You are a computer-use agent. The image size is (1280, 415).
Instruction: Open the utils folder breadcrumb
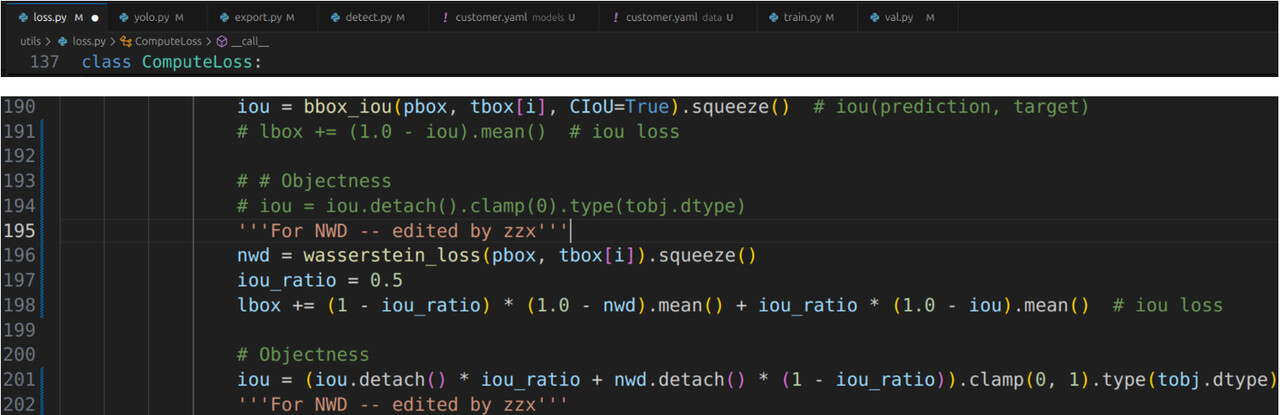click(30, 41)
